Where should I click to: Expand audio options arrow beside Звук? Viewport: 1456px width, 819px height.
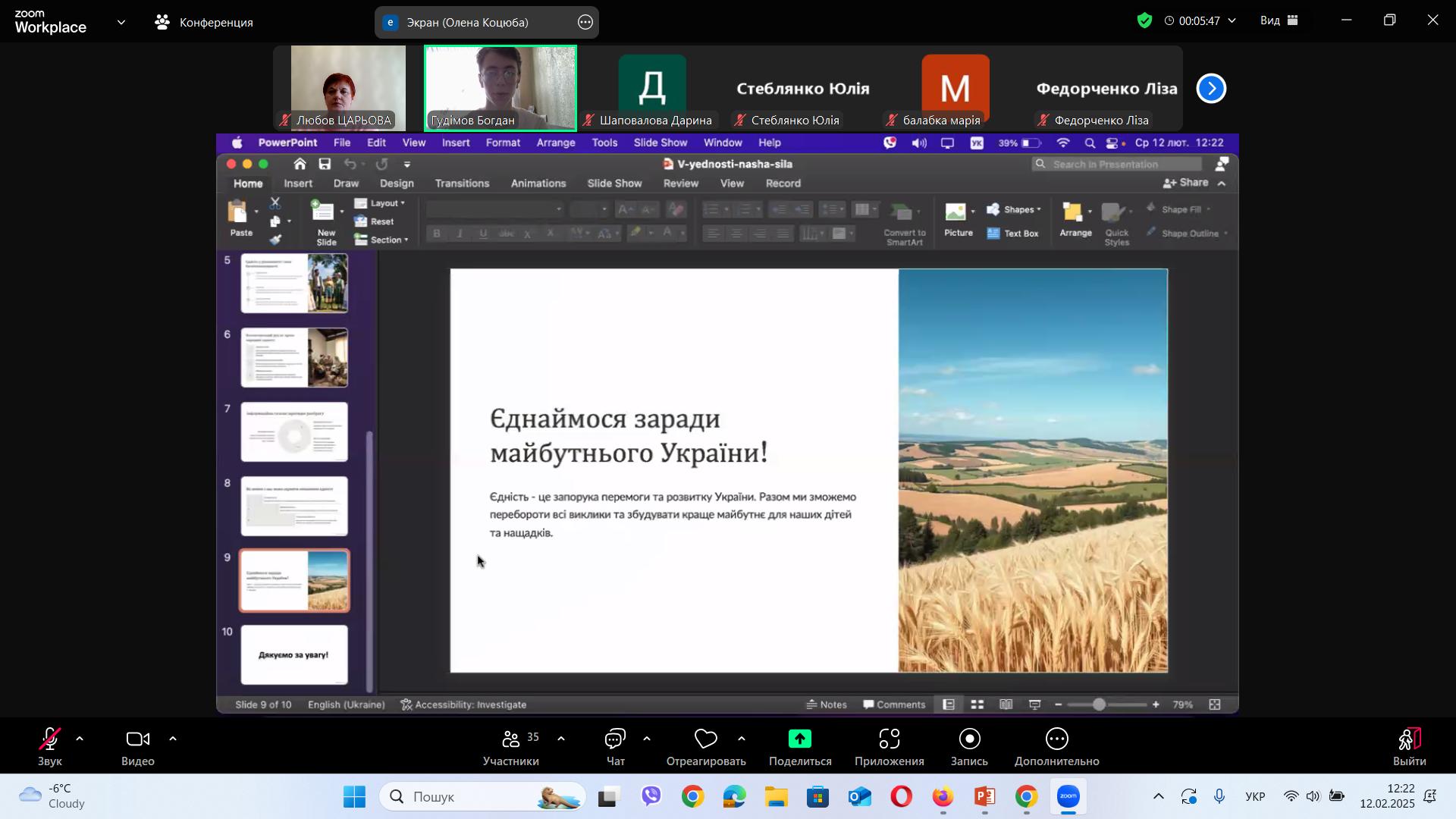tap(80, 739)
